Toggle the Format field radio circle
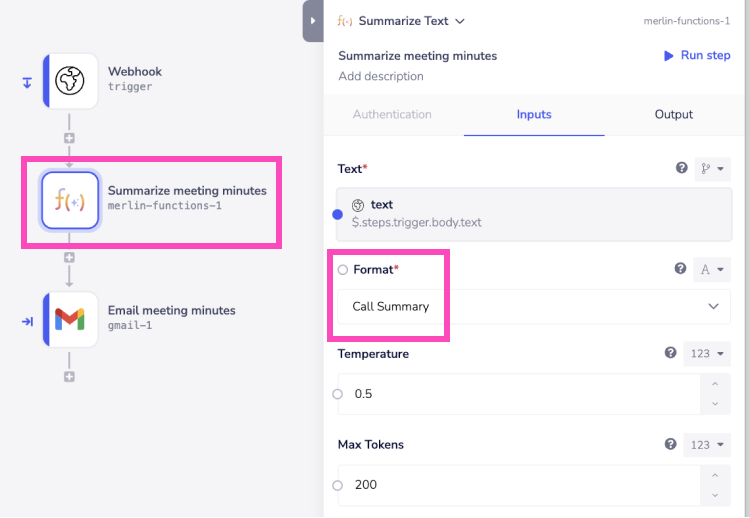Image resolution: width=750 pixels, height=518 pixels. (x=343, y=270)
